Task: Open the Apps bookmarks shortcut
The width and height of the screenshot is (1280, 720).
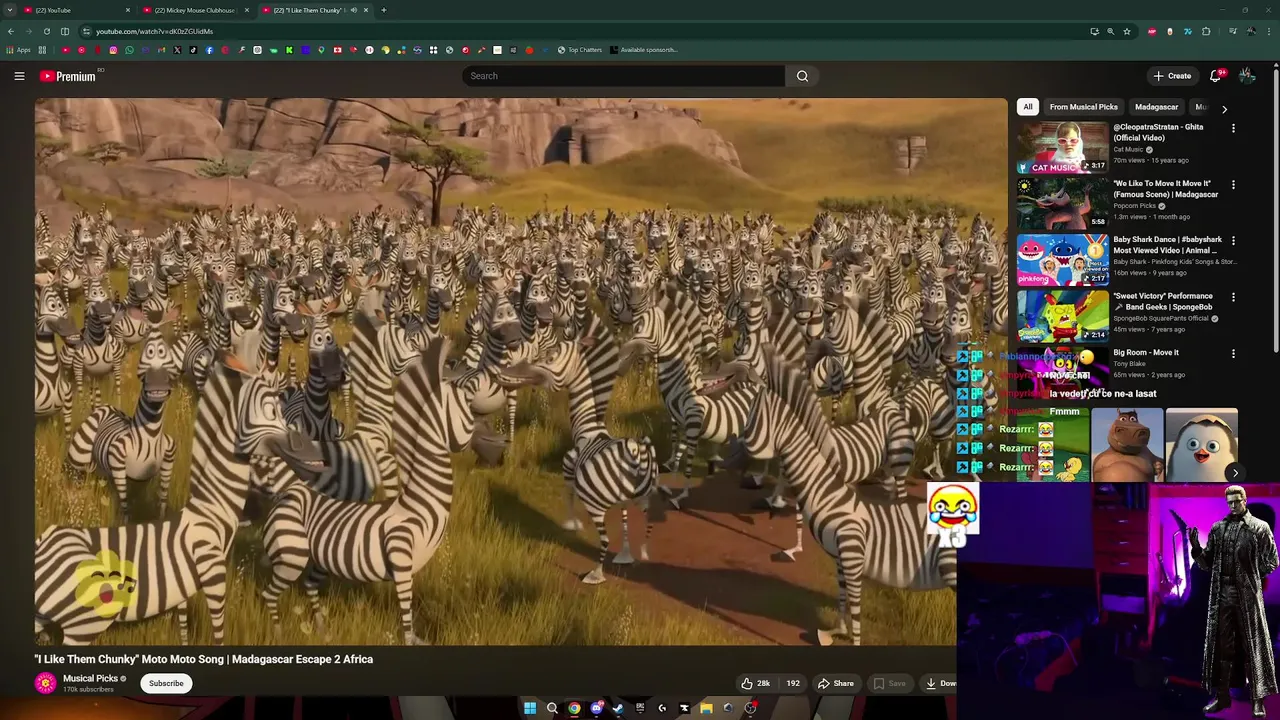Action: [18, 50]
